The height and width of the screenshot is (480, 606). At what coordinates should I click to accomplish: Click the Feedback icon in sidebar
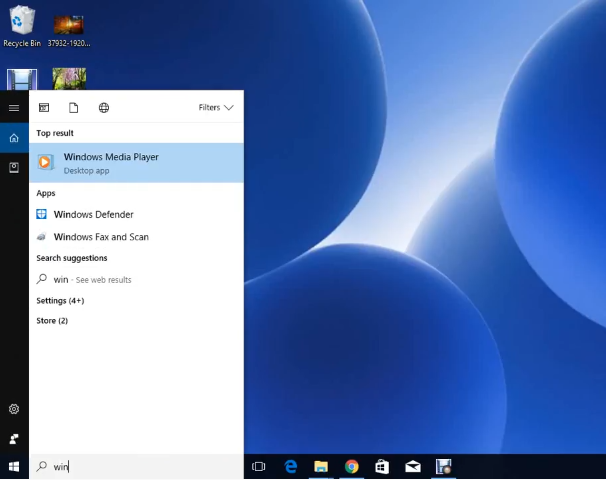(14, 438)
